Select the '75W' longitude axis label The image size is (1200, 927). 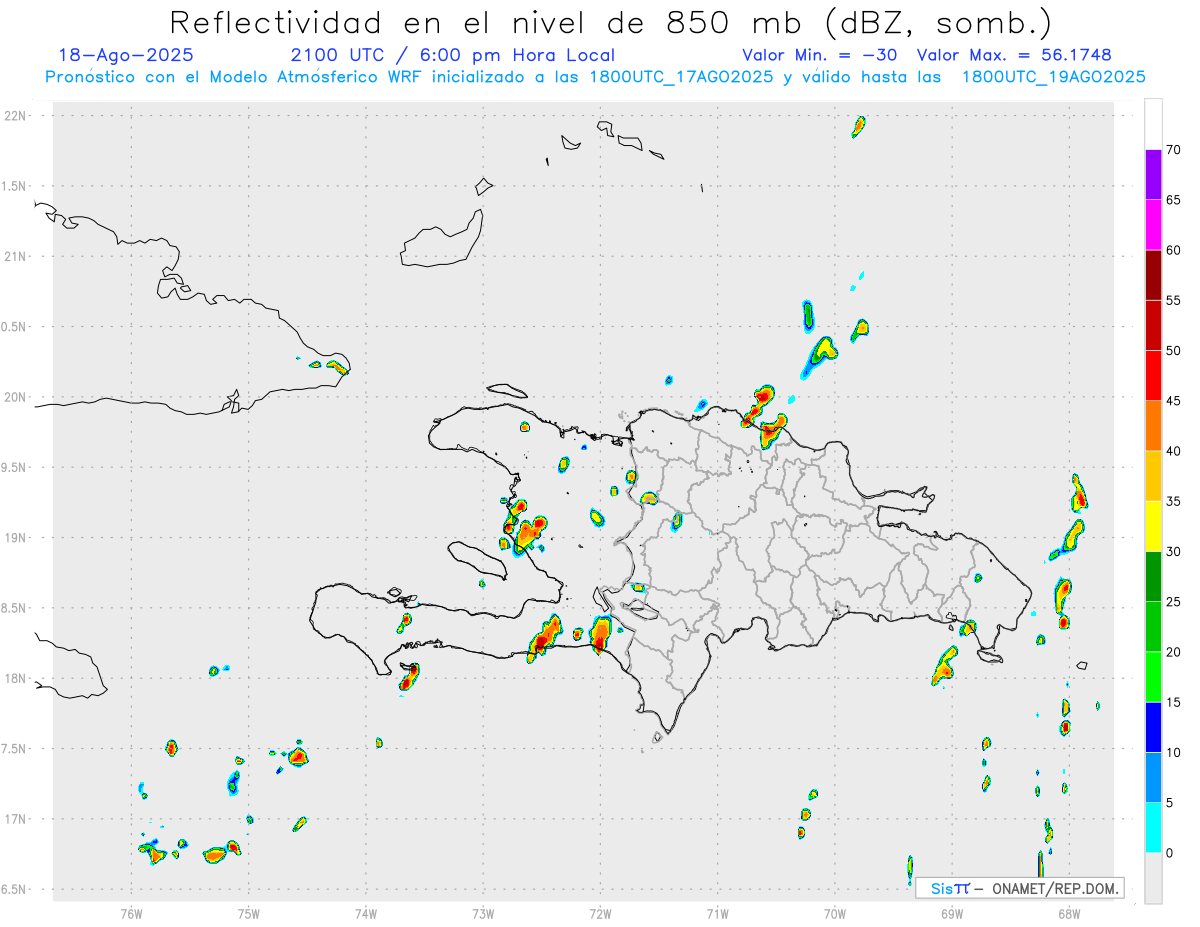[249, 913]
